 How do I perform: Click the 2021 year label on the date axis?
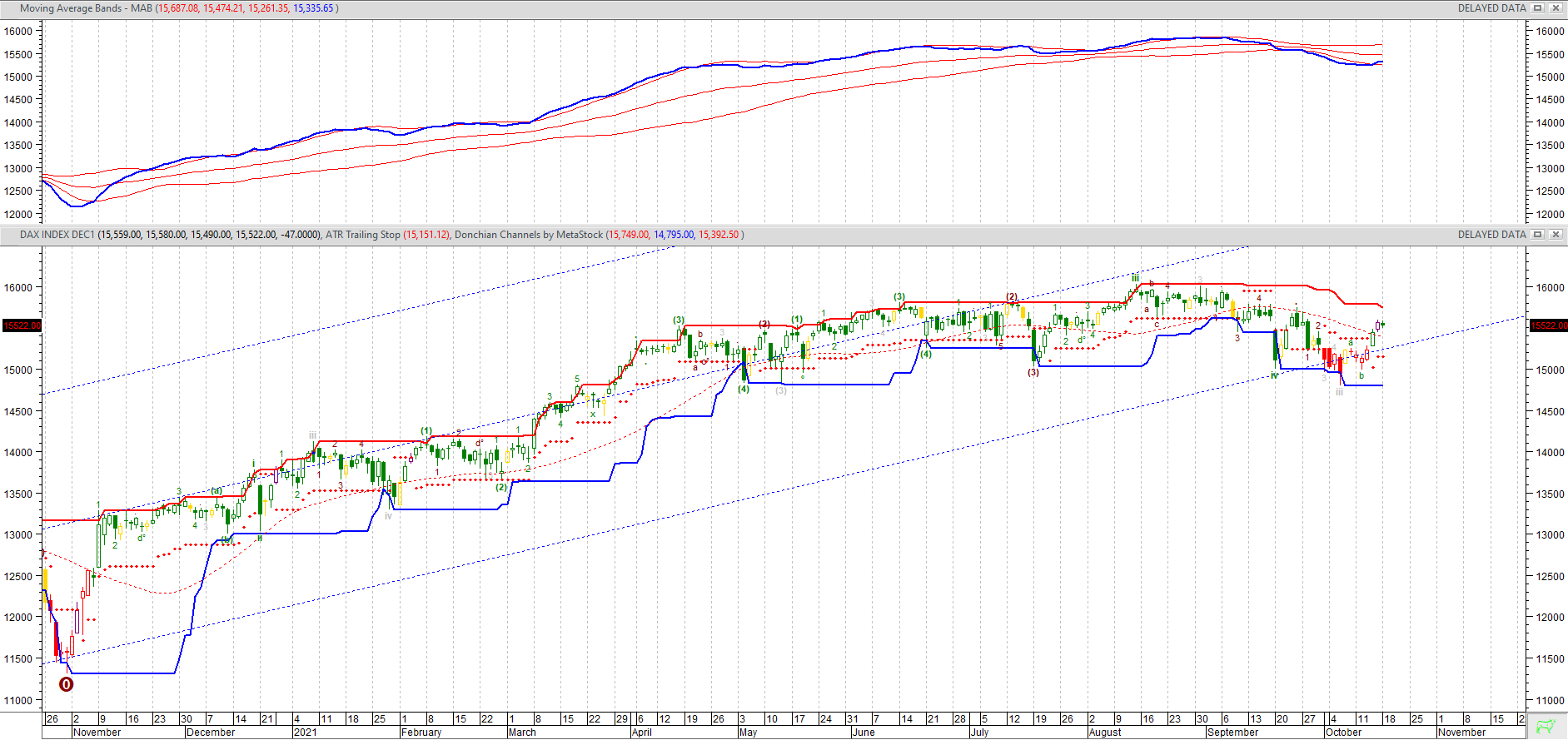[305, 733]
